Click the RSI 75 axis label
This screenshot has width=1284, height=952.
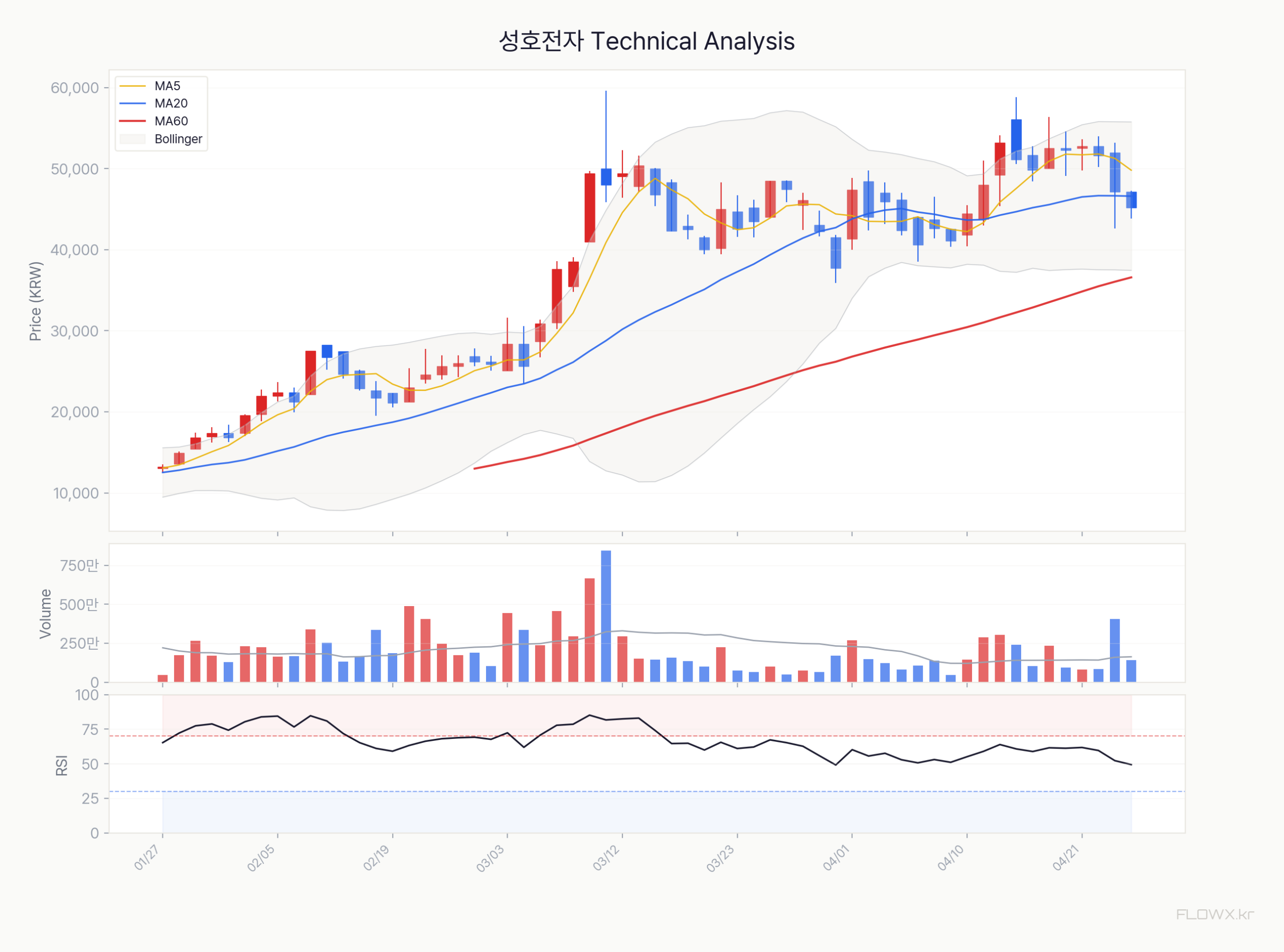point(90,729)
